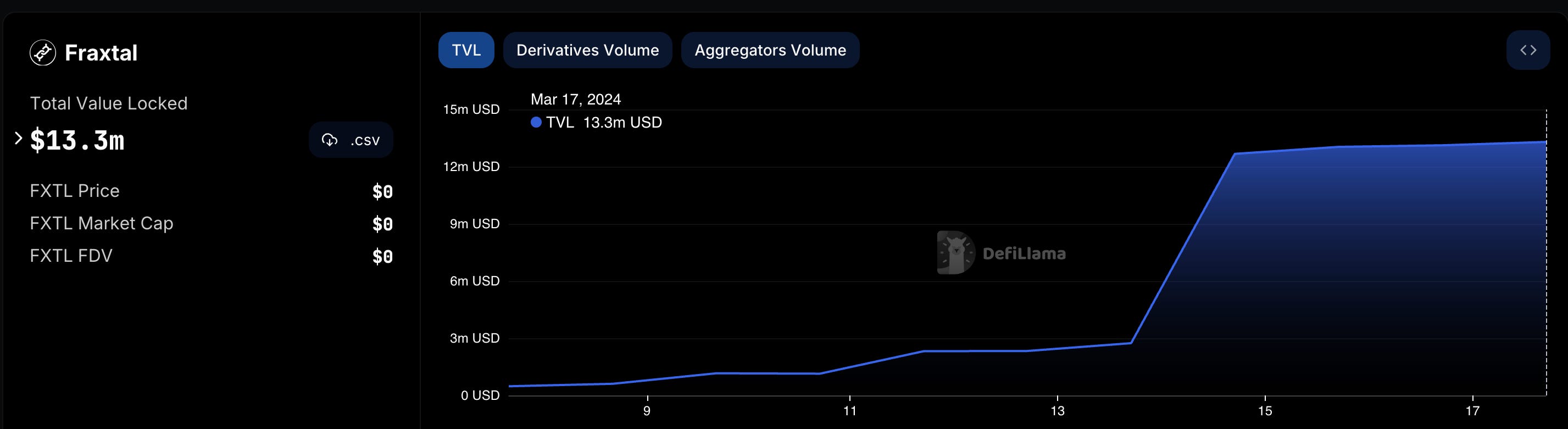Viewport: 1568px width, 429px height.
Task: Click the TVL 13.3m USD tooltip entry
Action: (x=597, y=123)
